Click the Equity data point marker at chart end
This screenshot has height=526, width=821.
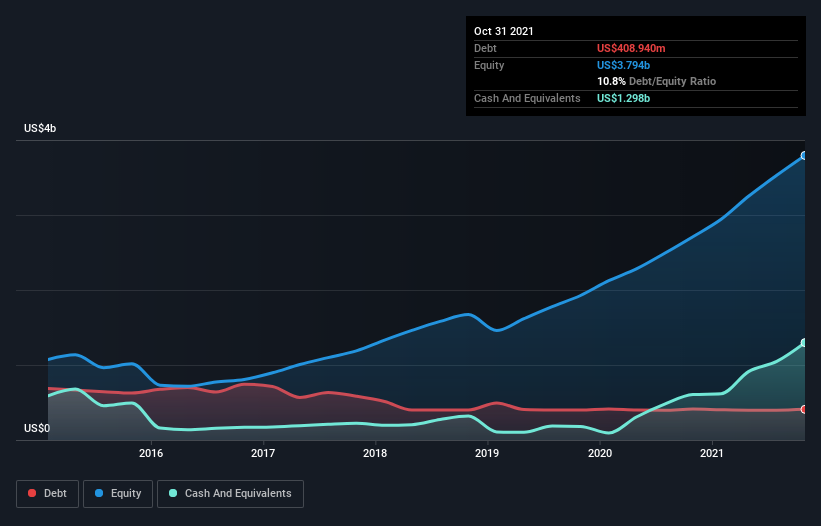pos(804,155)
